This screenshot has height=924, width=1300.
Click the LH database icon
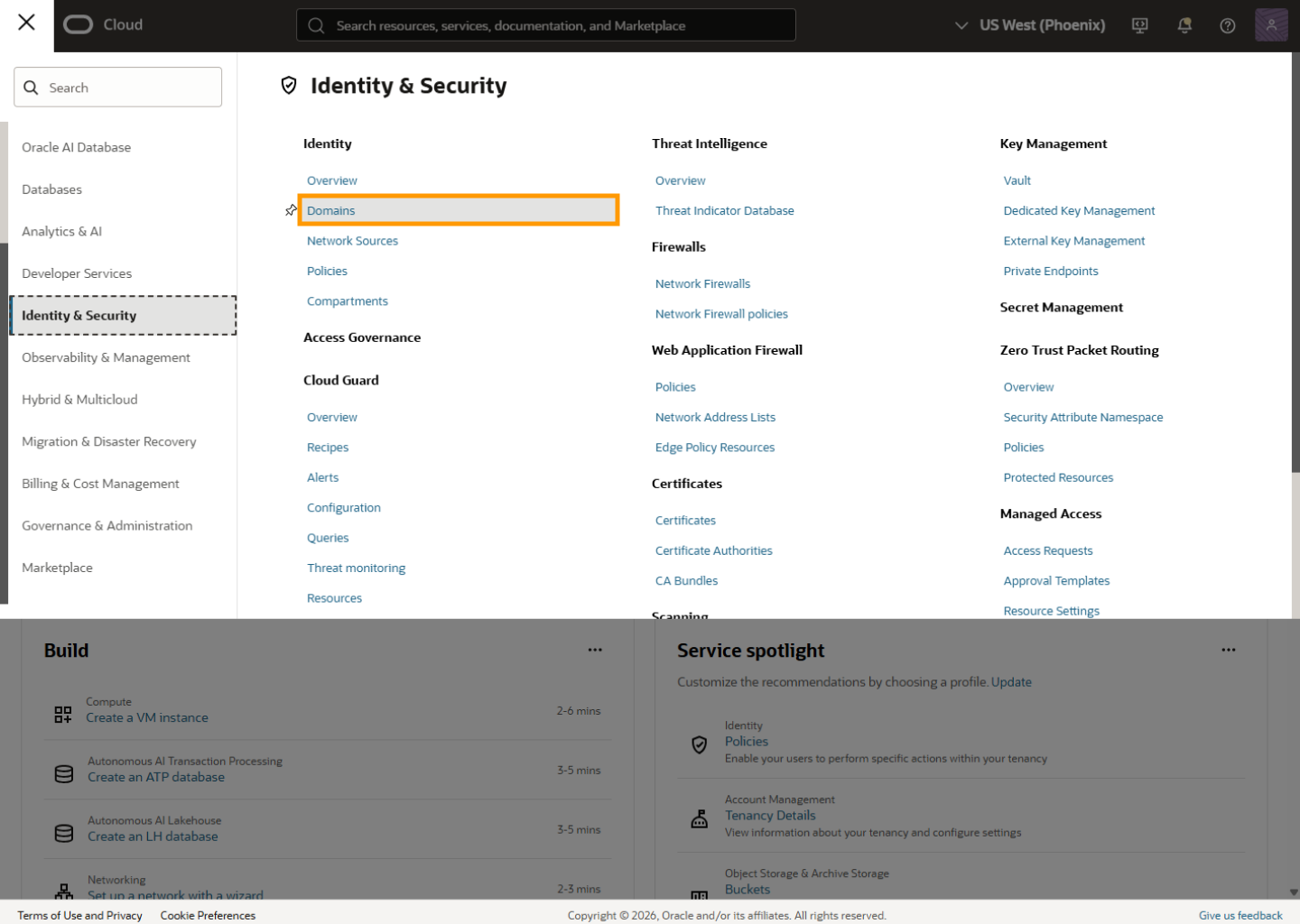tap(64, 834)
